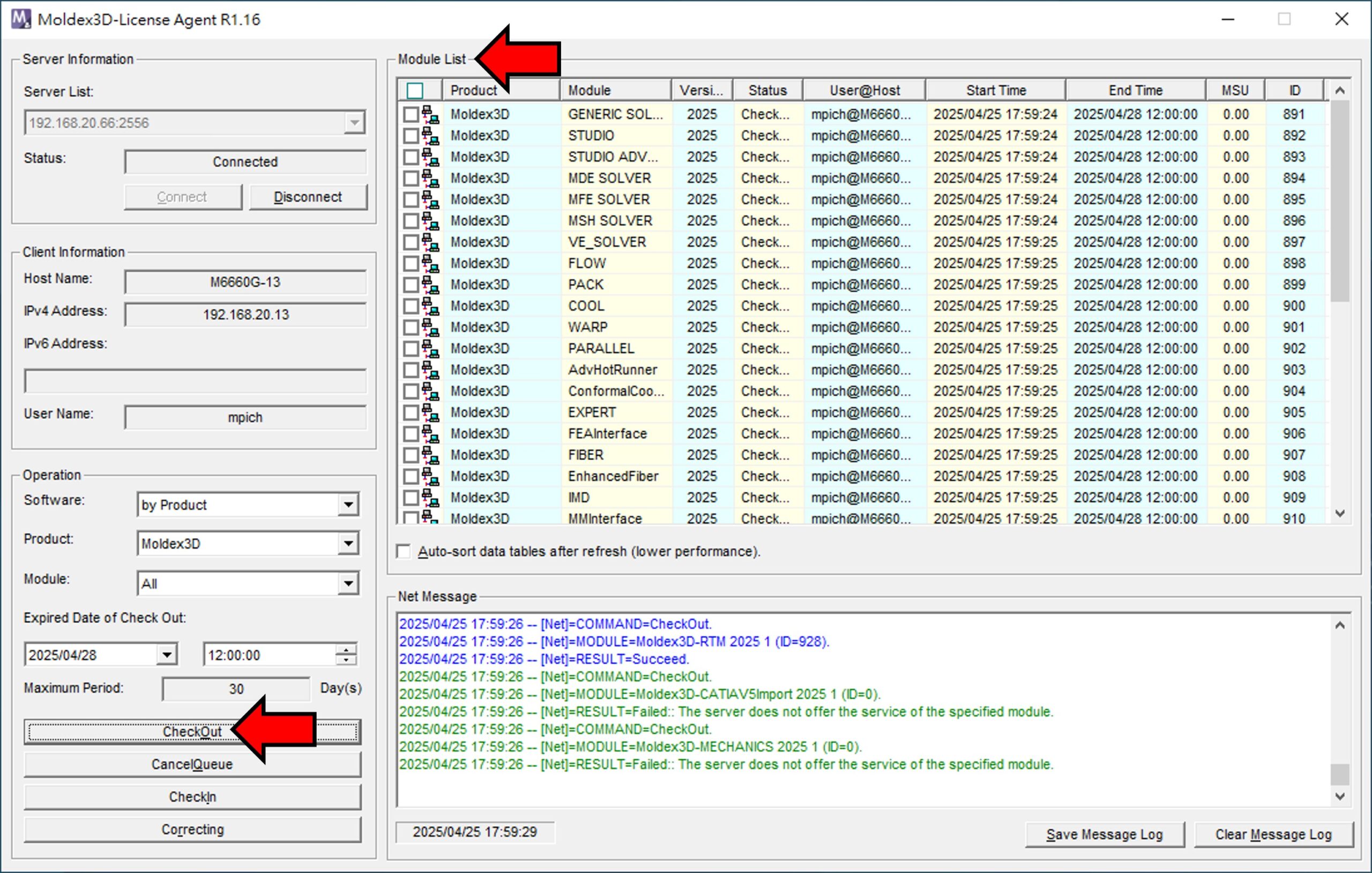Click the network icon in the PARALLEL row

click(431, 349)
